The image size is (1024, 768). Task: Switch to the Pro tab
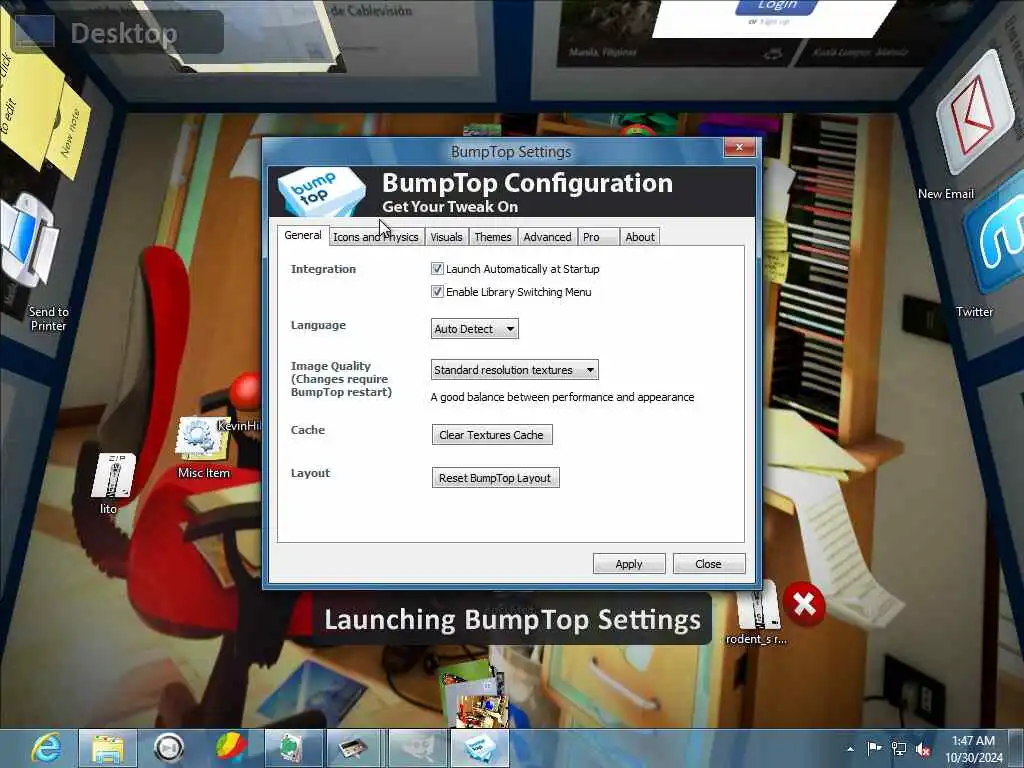[x=598, y=236]
